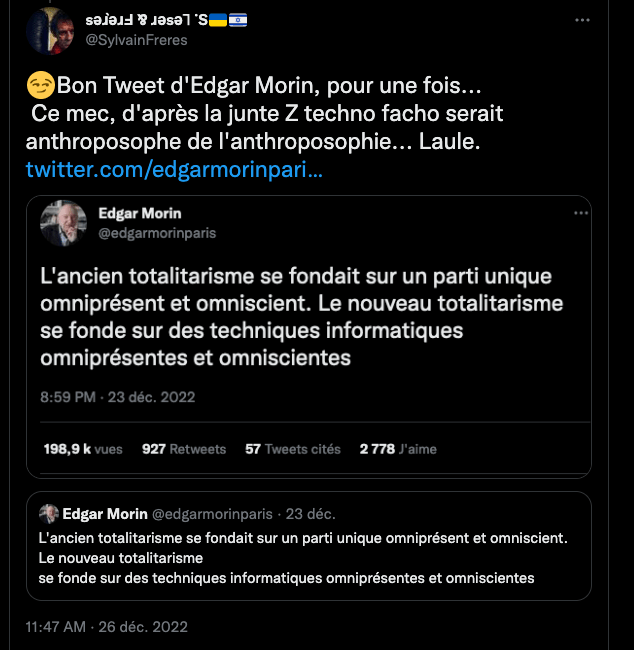Click the Israel flag emoji in the display name
This screenshot has height=650, width=634.
pos(238,20)
